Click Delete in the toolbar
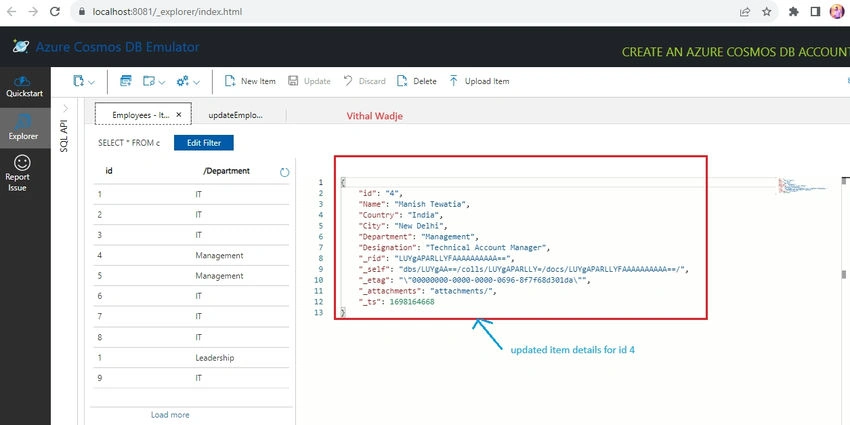 coord(416,81)
